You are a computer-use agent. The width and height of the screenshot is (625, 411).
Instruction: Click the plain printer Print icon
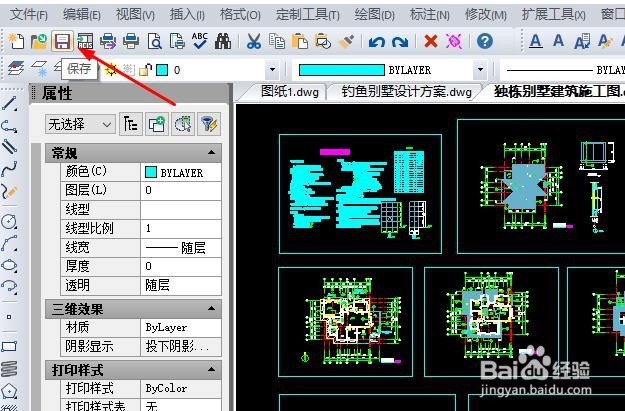[x=131, y=41]
